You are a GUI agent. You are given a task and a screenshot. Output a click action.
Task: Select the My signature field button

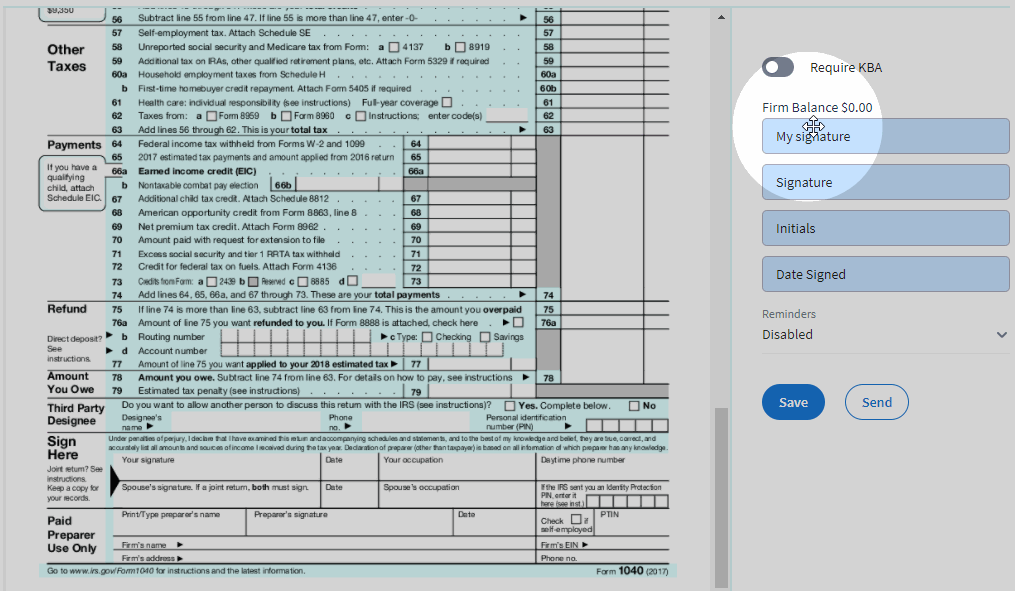pos(885,135)
